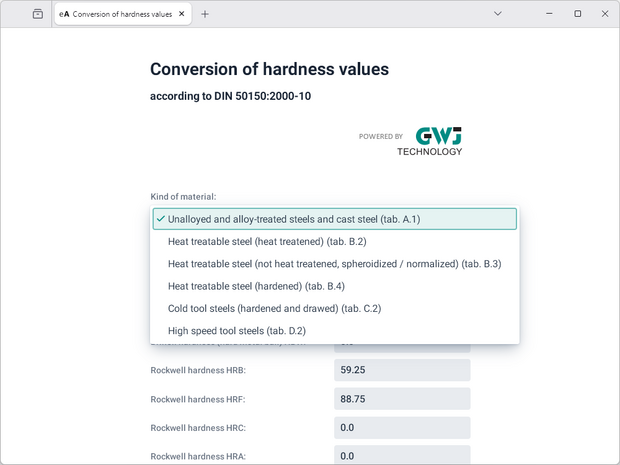The image size is (620, 465).
Task: Select Unalloyed and alloy-treated steels (tab. A.1)
Action: click(x=334, y=219)
